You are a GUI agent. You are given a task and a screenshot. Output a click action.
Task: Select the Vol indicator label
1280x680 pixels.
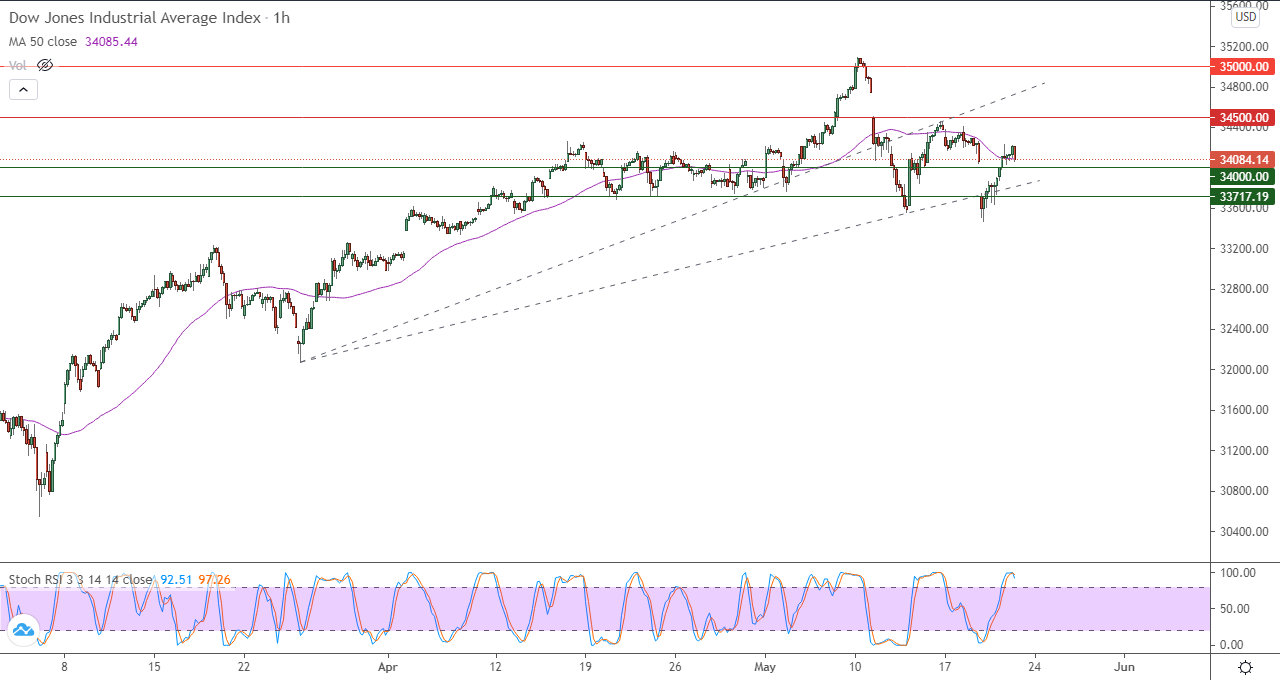point(18,65)
